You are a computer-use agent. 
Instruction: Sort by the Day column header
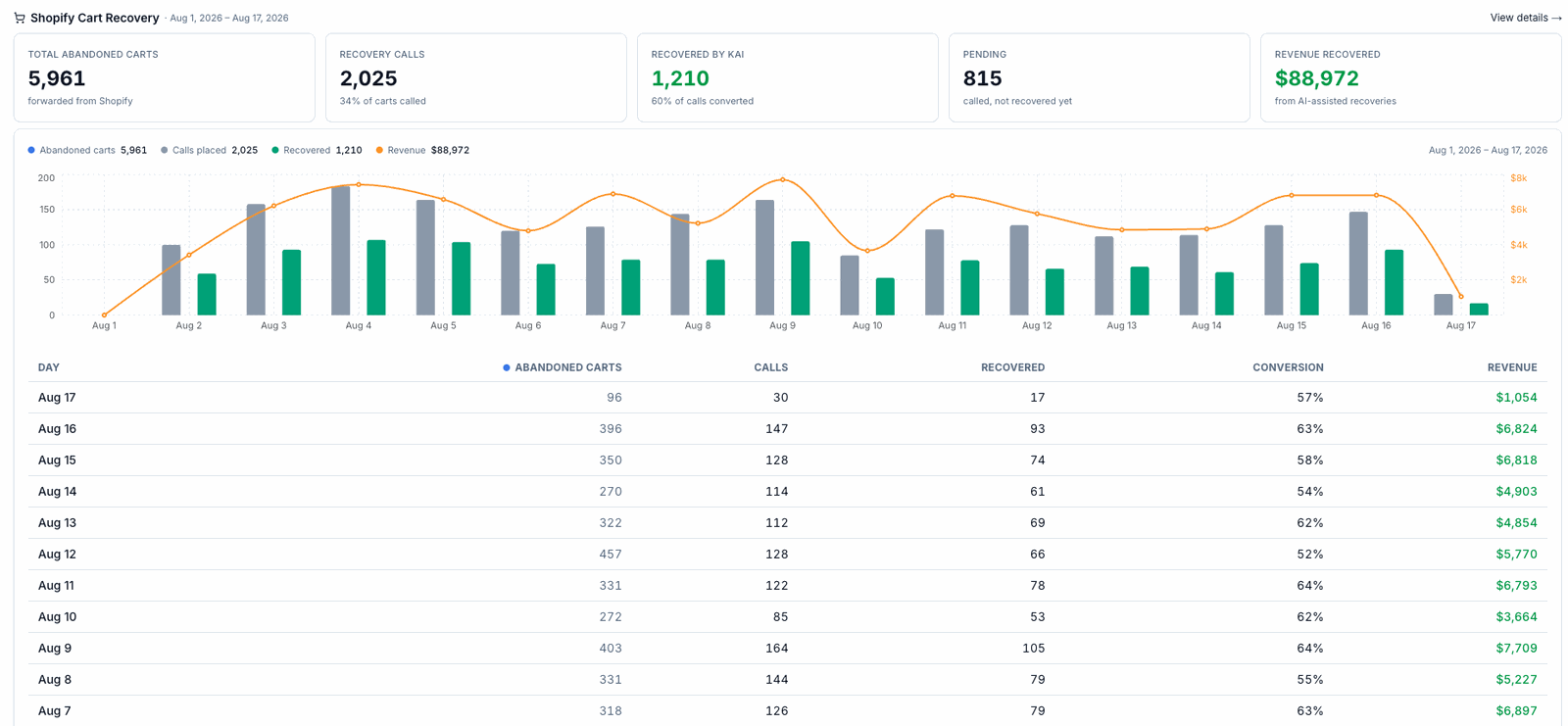pos(49,367)
